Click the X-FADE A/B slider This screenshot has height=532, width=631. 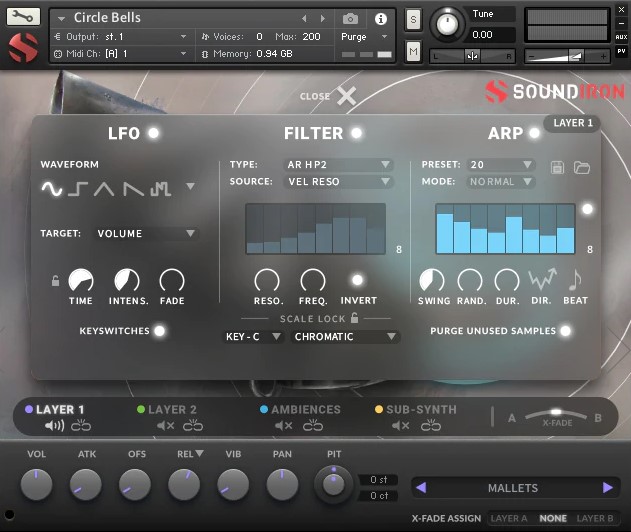pyautogui.click(x=556, y=414)
